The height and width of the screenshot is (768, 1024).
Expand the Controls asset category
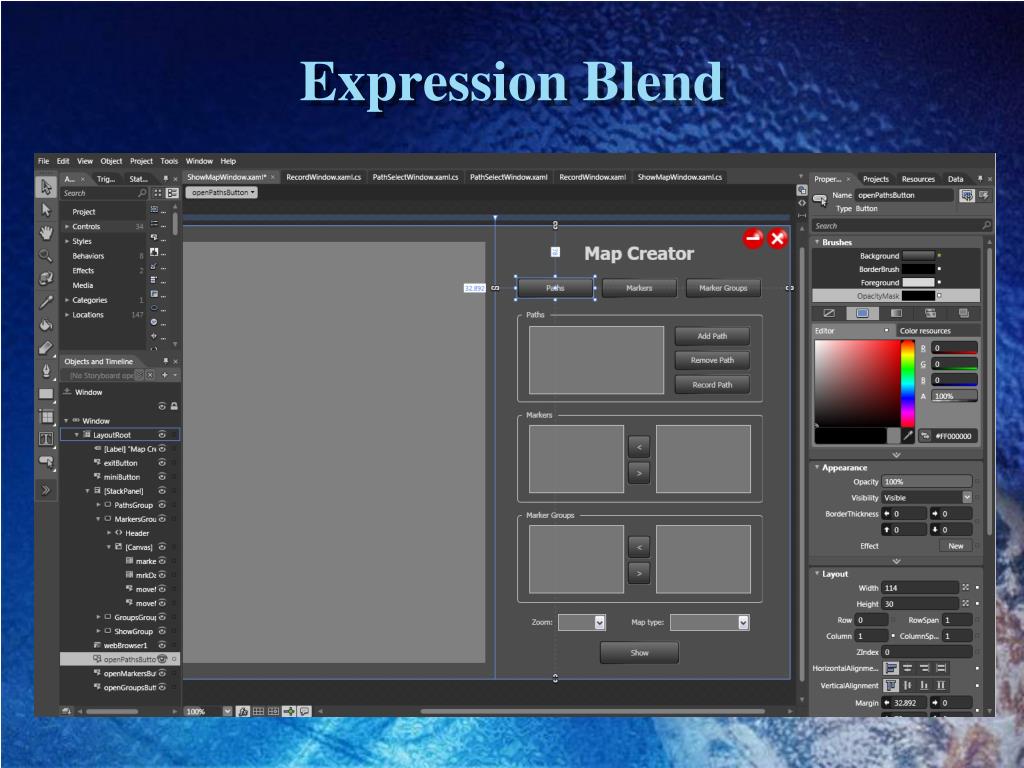[x=67, y=227]
